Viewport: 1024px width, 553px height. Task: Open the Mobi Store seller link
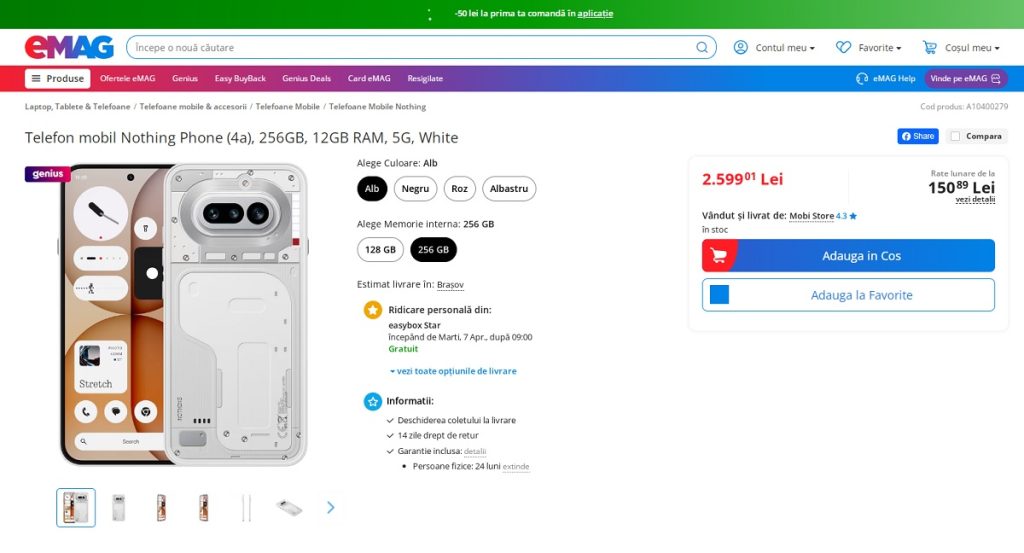coord(811,215)
